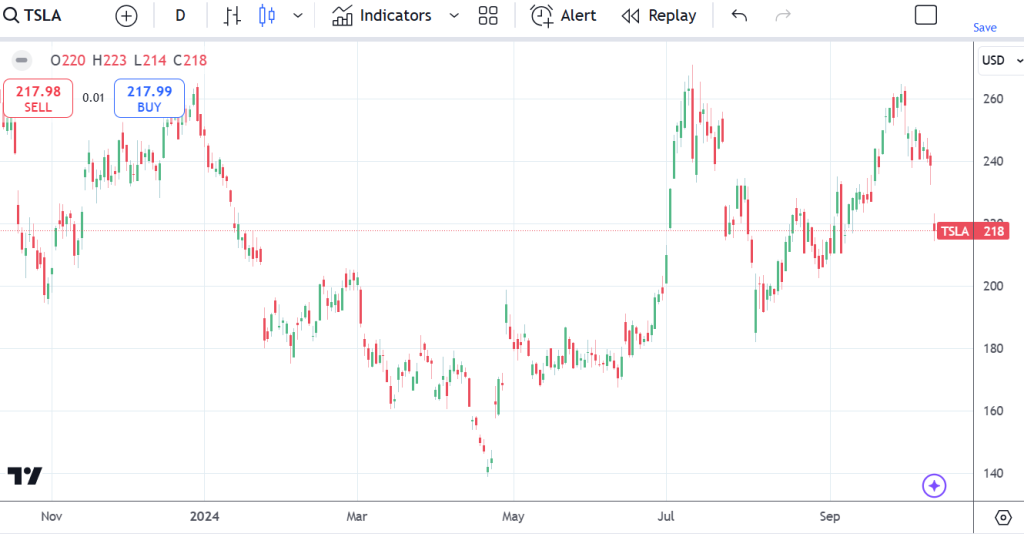Viewport: 1024px width, 537px height.
Task: Save the chart layout
Action: pos(984,27)
